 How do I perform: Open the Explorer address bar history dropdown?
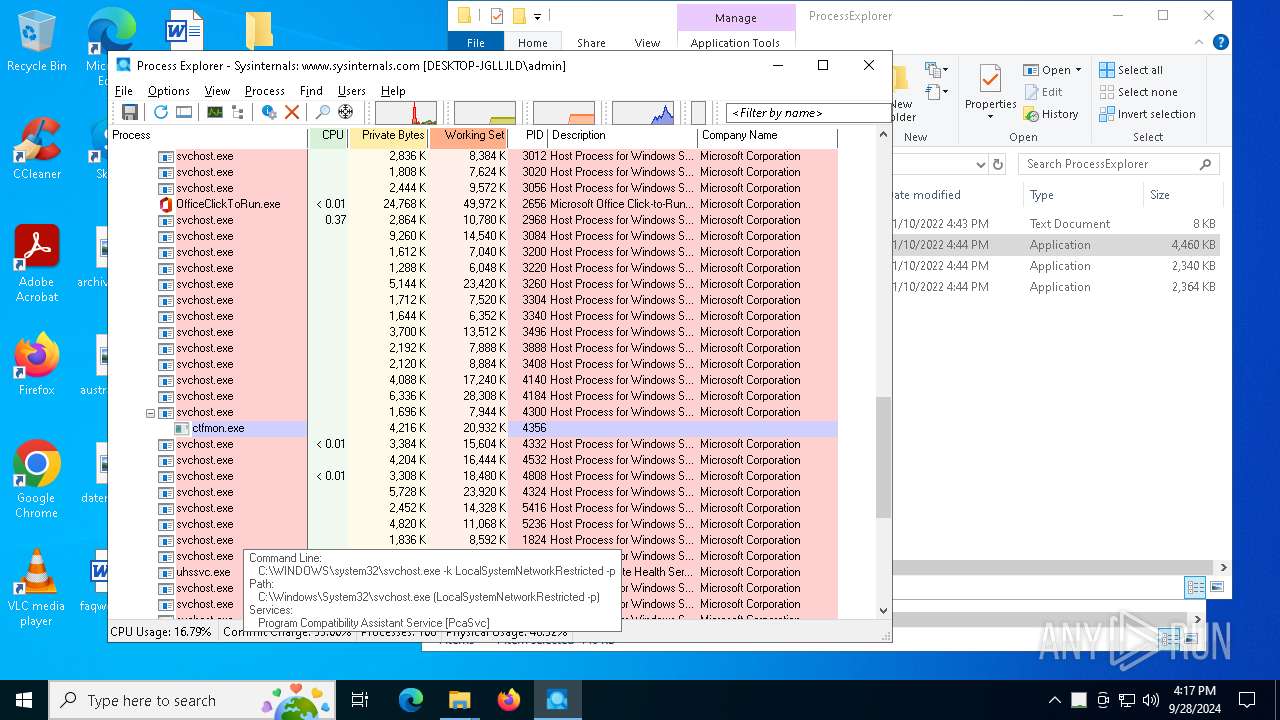[980, 164]
